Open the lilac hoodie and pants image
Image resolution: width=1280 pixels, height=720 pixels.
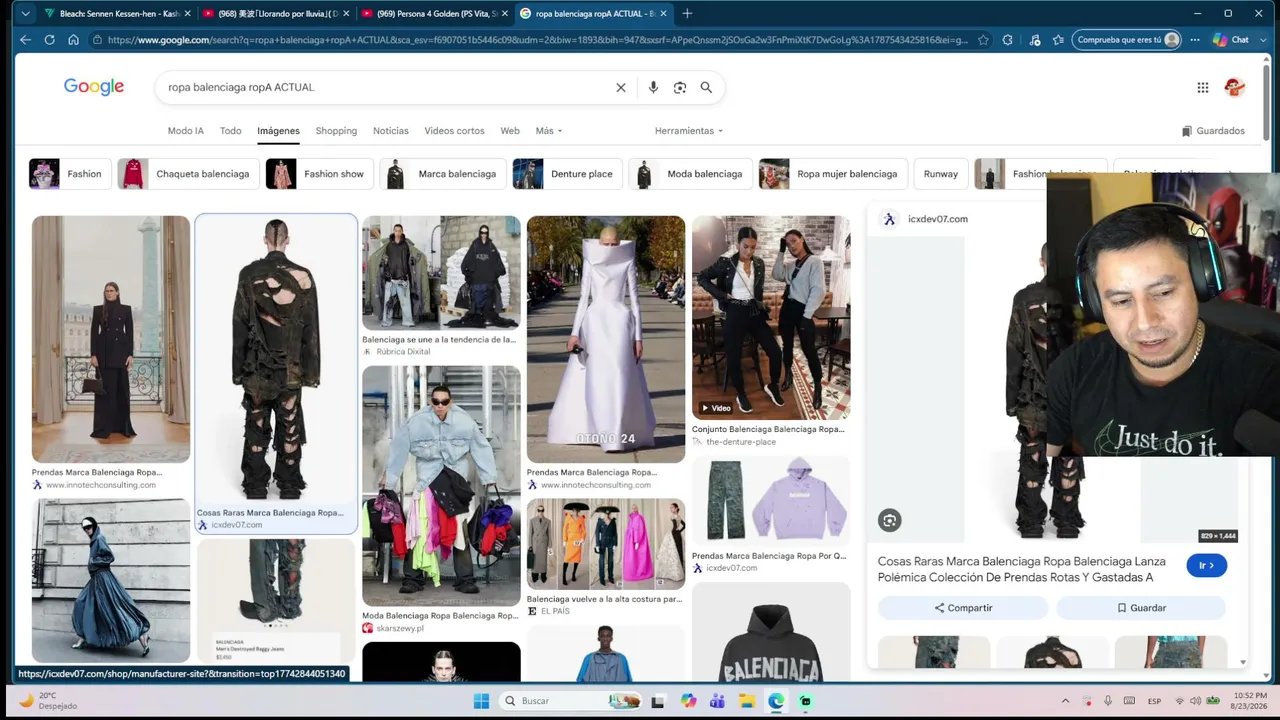771,501
